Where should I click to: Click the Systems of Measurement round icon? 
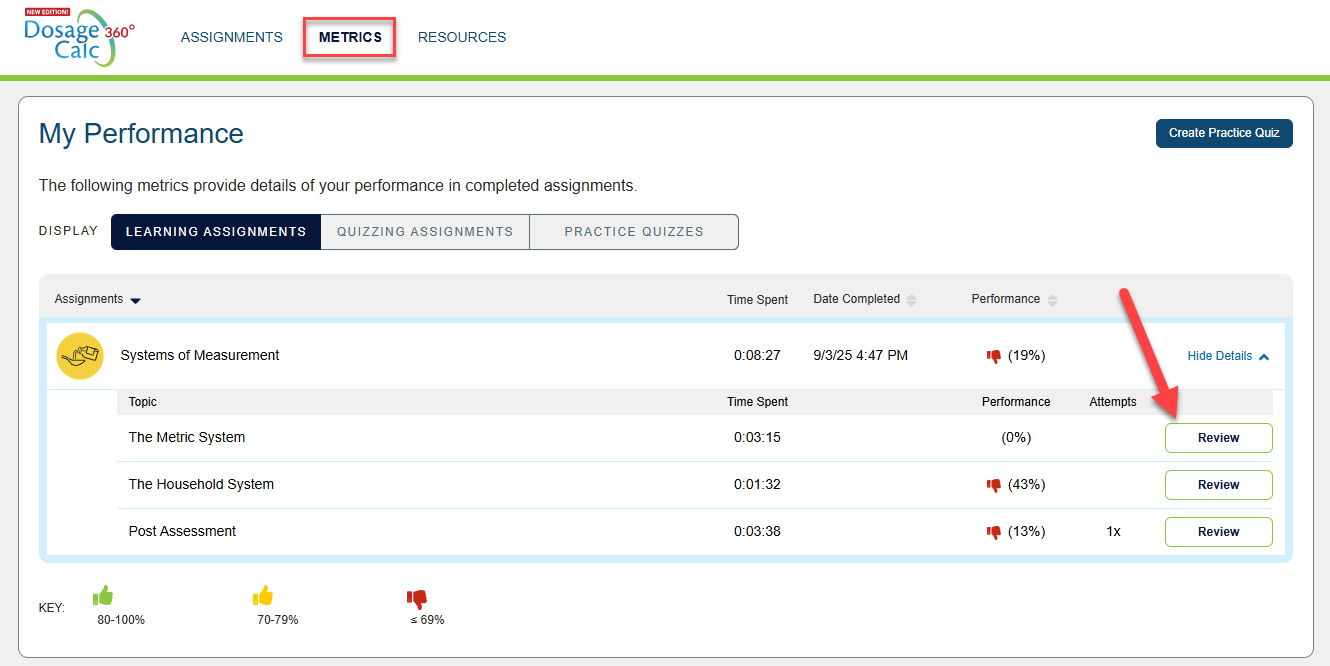coord(80,356)
